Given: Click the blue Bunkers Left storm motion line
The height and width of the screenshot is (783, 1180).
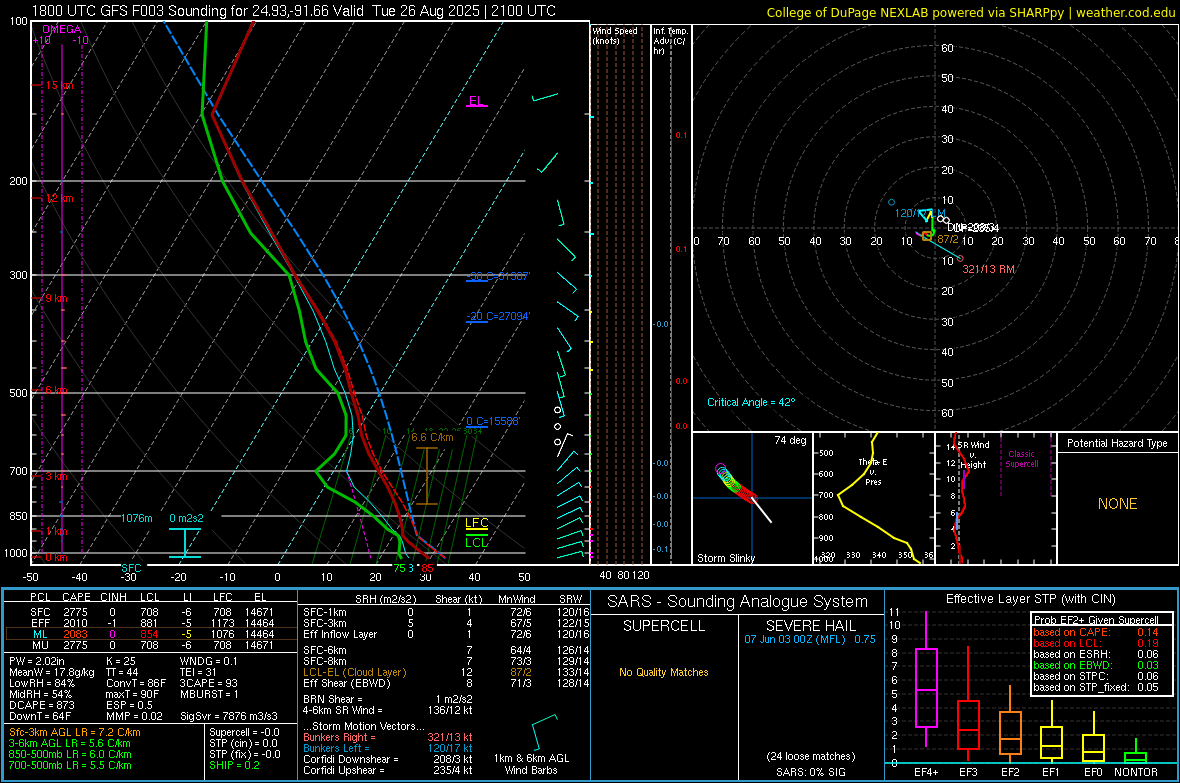Looking at the screenshot, I should coord(388,748).
